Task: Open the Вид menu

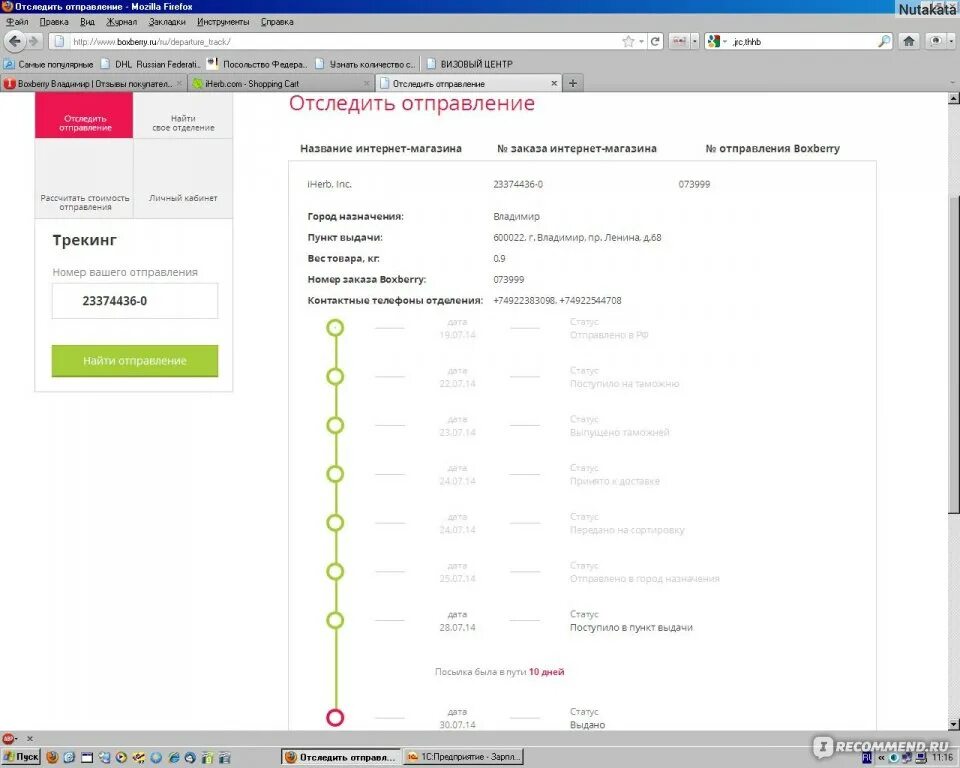Action: 88,21
